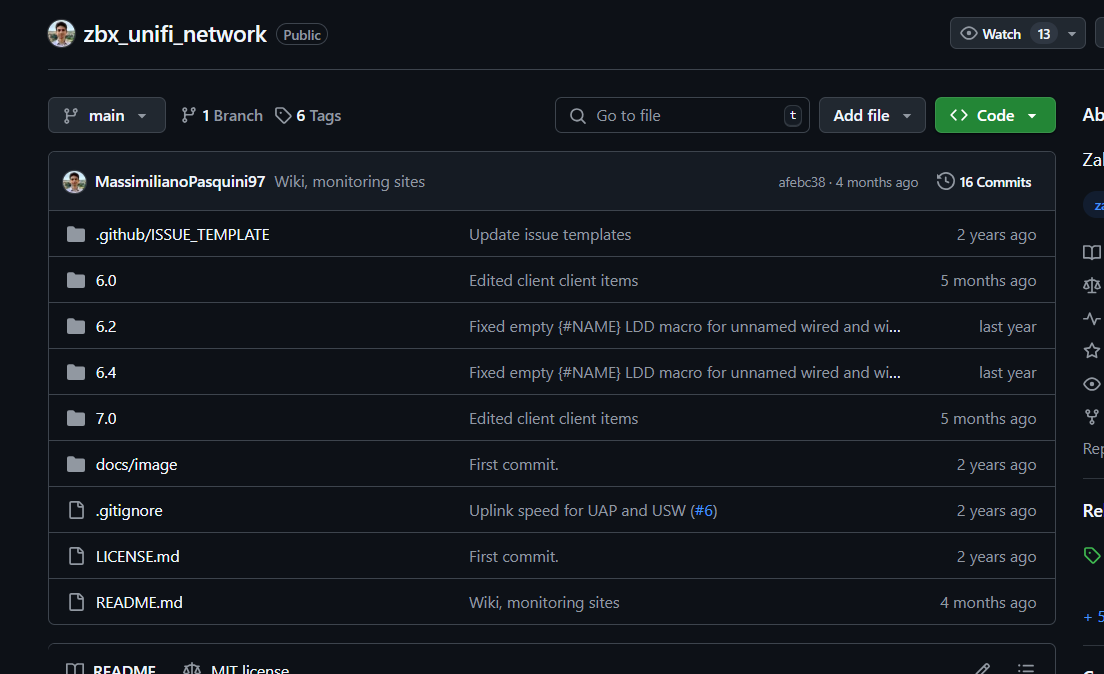Click folder icon beside .github/ISSUE_TEMPLATE

[76, 234]
